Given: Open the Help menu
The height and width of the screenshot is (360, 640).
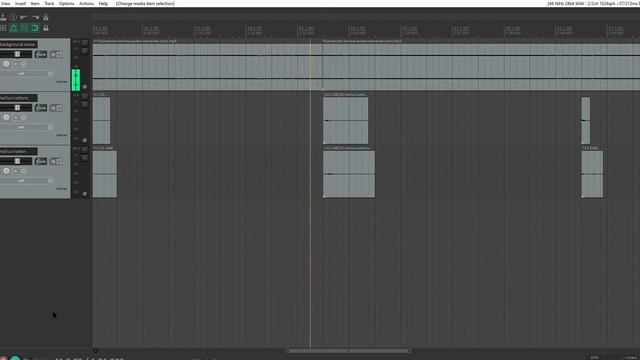Looking at the screenshot, I should (x=103, y=3).
